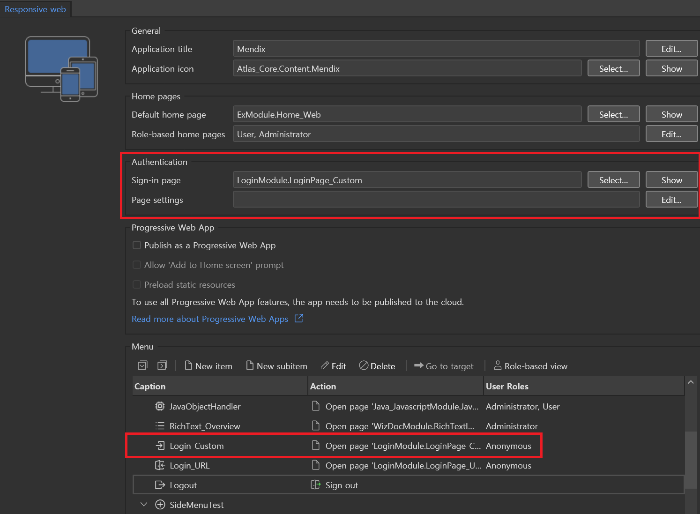Click the empty Page settings field

click(x=436, y=200)
